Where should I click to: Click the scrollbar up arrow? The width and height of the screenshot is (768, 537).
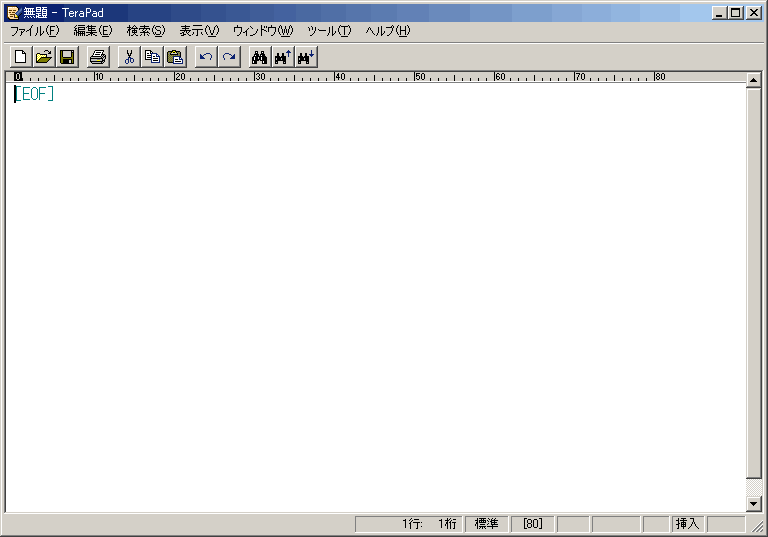pyautogui.click(x=753, y=79)
